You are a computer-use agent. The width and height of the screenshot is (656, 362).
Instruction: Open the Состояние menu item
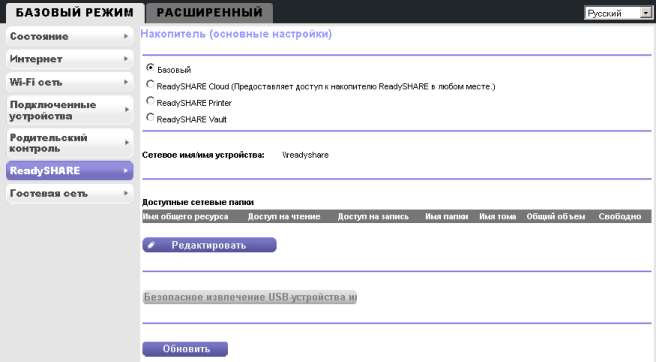pyautogui.click(x=69, y=36)
